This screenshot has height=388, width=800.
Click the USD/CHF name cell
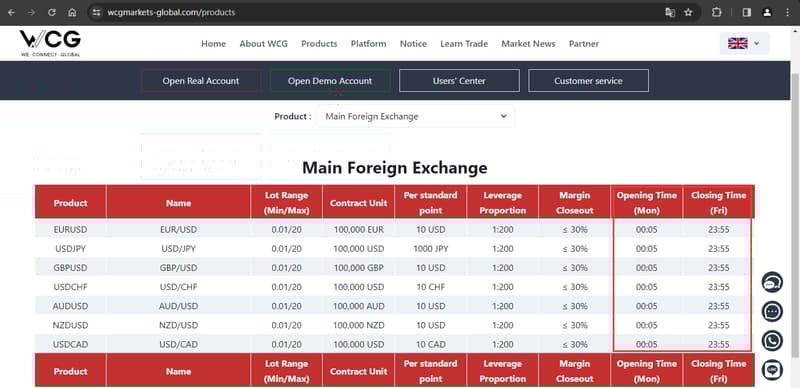pos(179,287)
